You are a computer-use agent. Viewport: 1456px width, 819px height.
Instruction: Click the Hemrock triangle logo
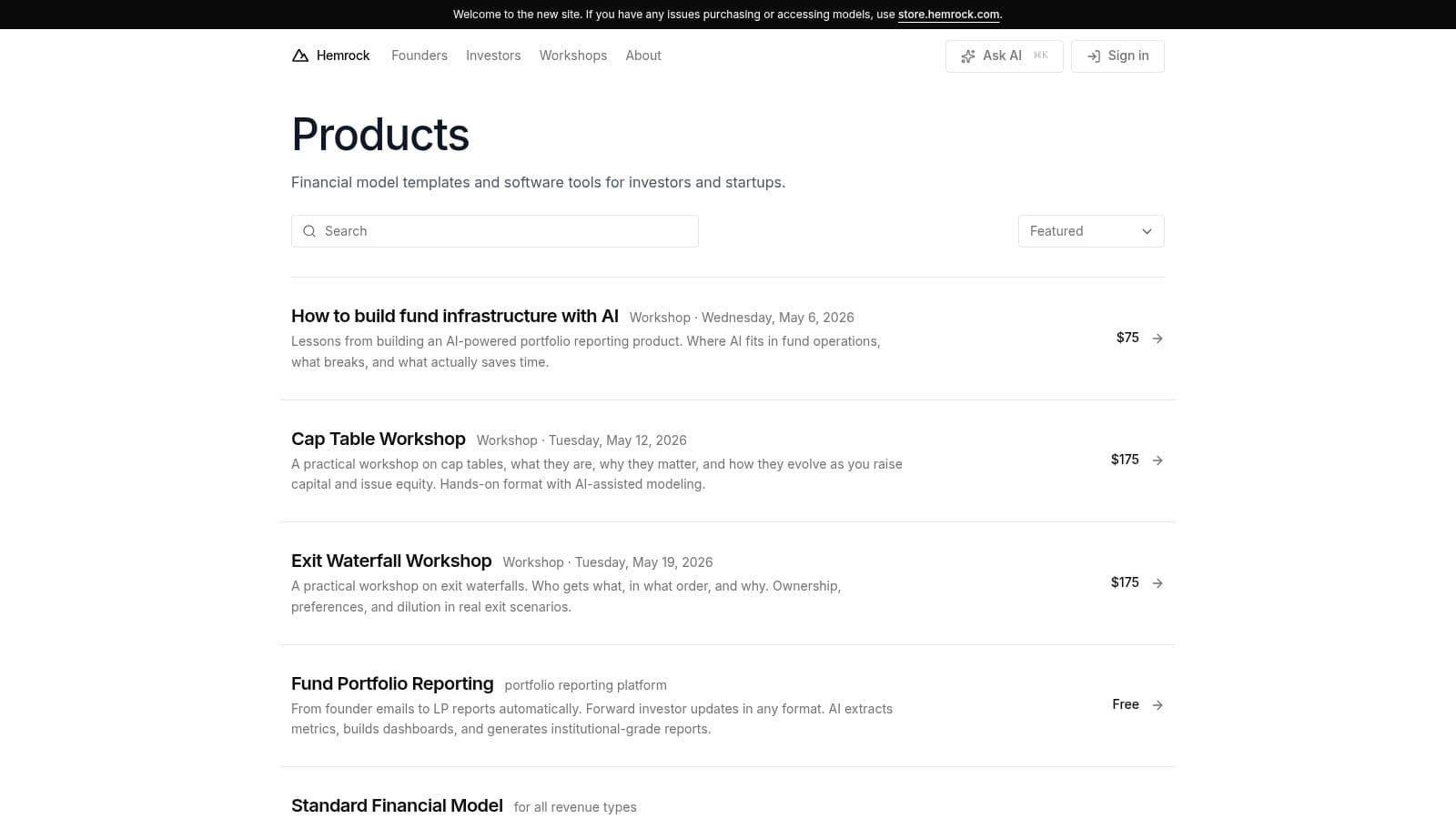[300, 56]
